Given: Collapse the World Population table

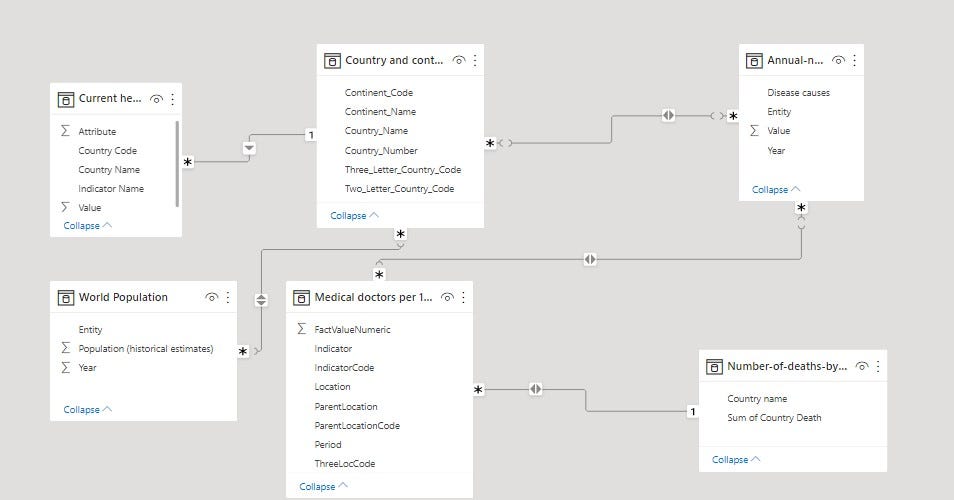Looking at the screenshot, I should tap(88, 409).
